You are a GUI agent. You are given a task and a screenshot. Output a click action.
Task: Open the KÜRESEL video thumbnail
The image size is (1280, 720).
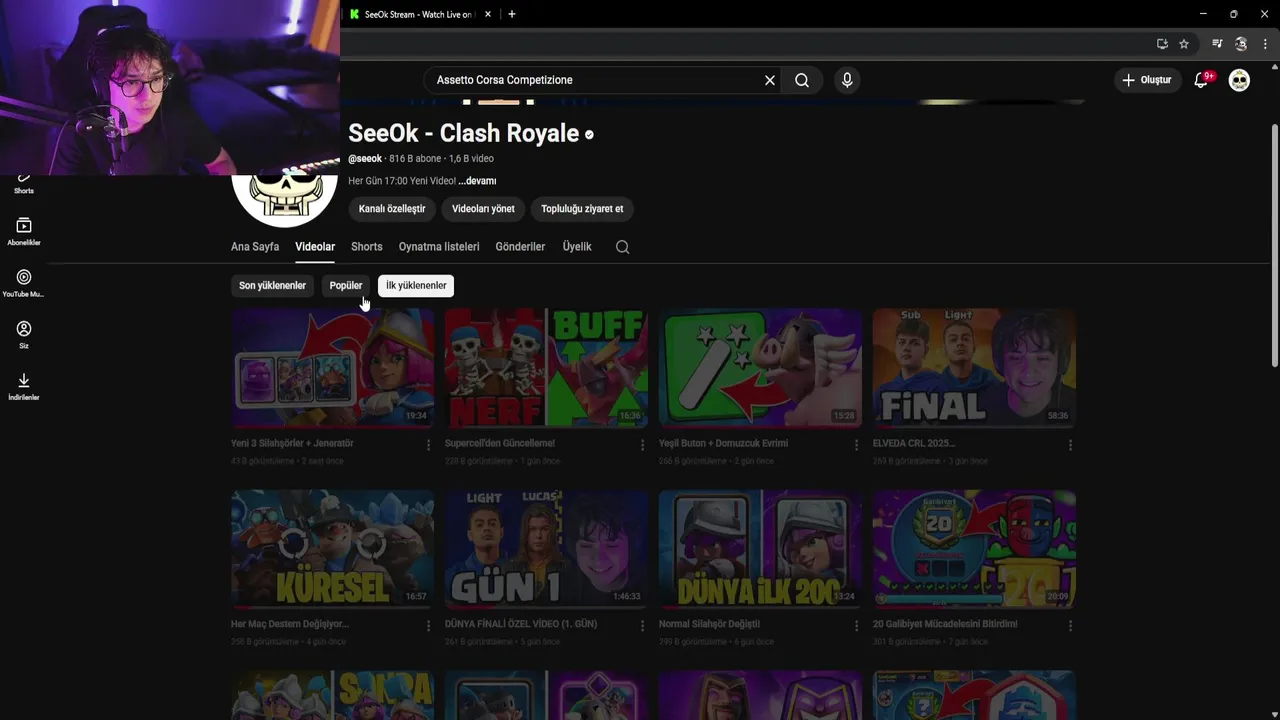332,549
